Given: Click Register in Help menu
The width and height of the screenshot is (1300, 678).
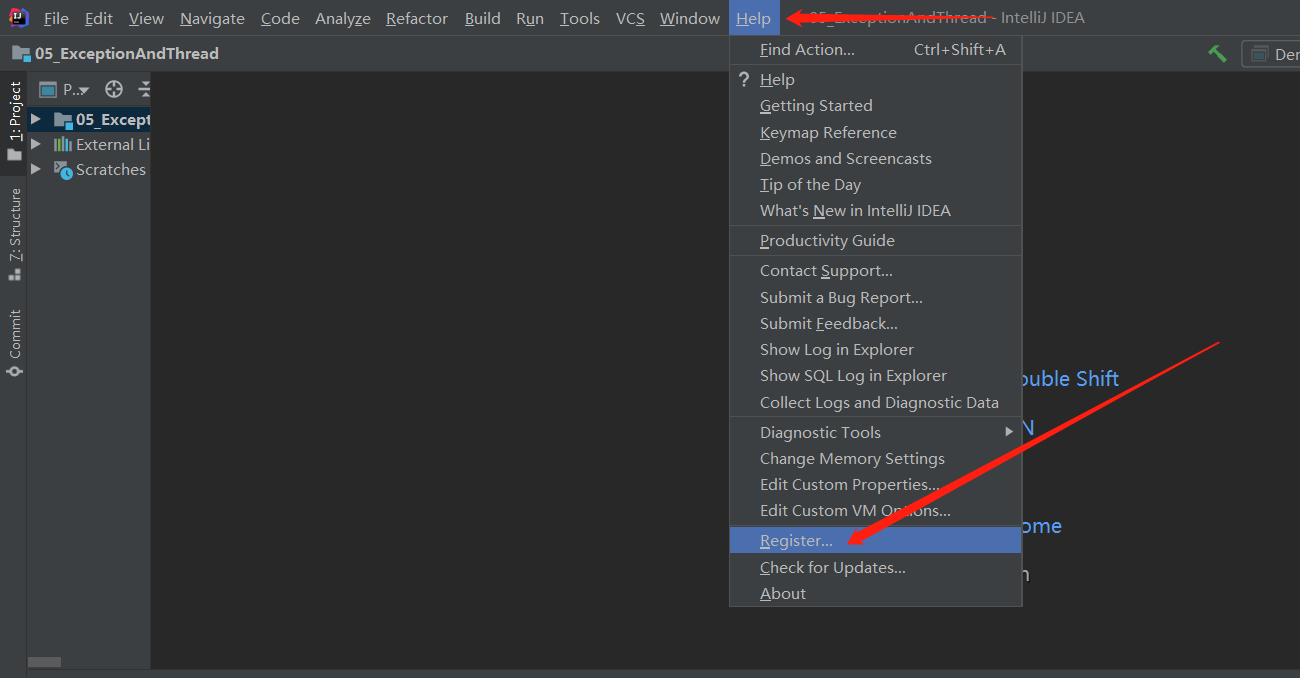Looking at the screenshot, I should pyautogui.click(x=875, y=540).
